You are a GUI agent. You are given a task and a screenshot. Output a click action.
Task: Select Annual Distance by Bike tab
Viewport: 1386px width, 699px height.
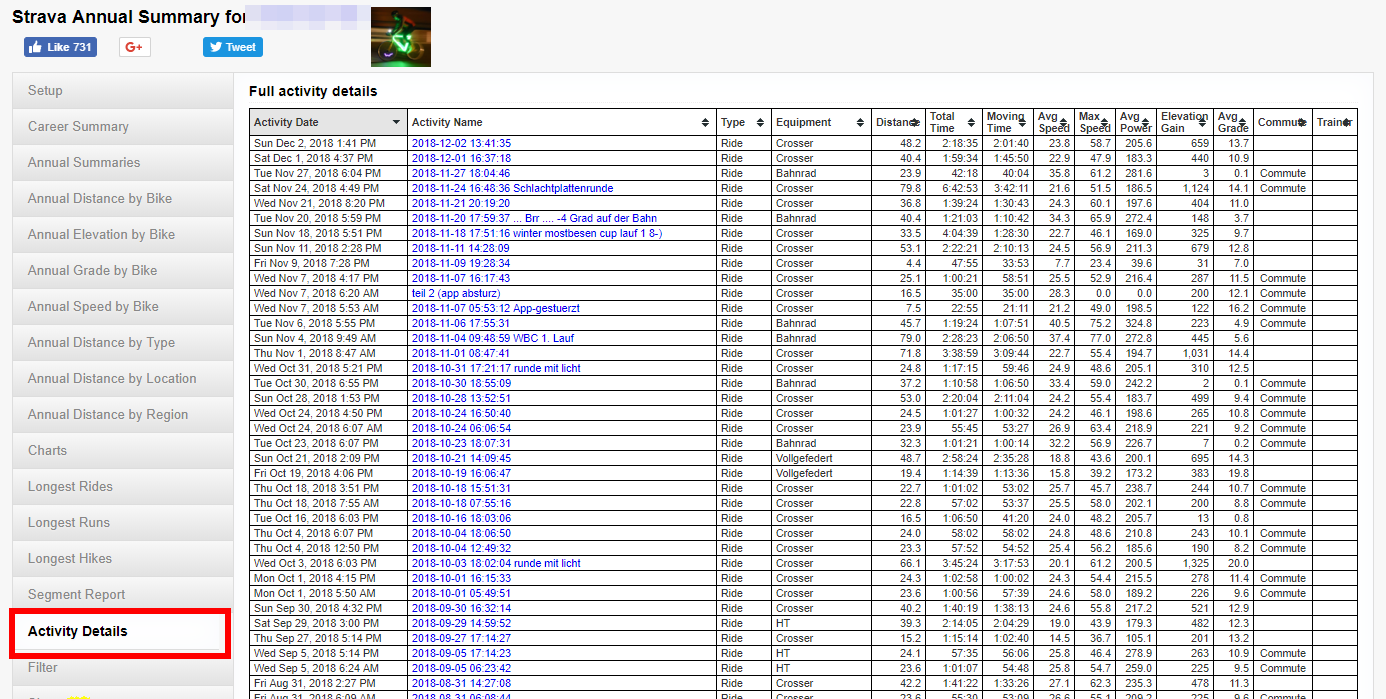pyautogui.click(x=122, y=198)
